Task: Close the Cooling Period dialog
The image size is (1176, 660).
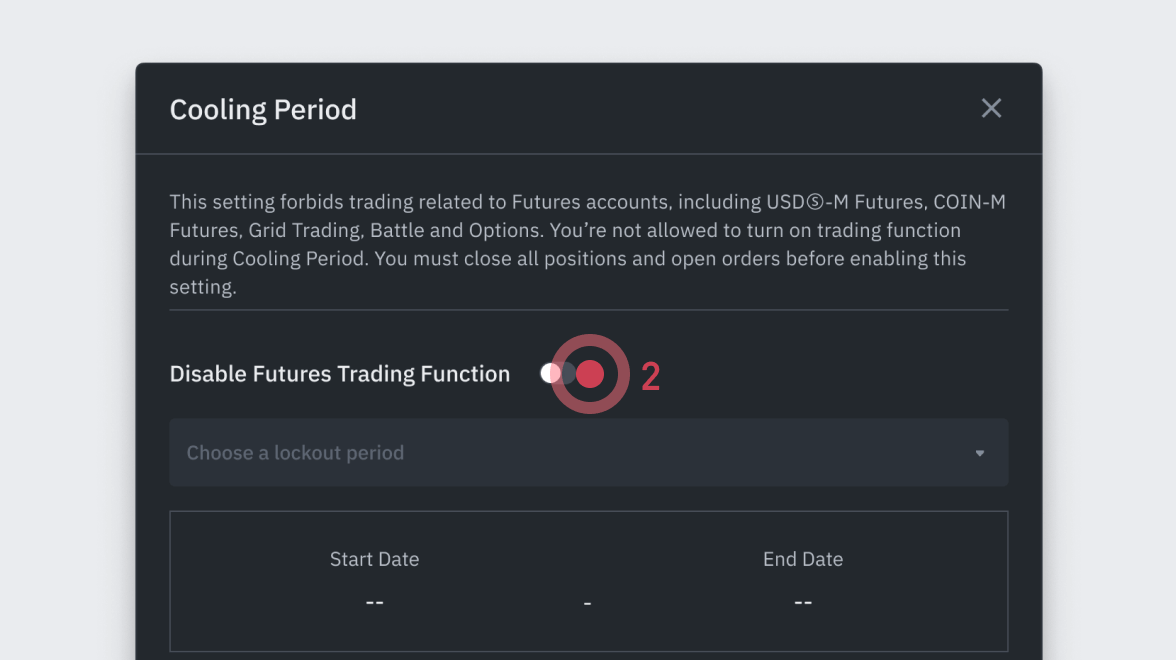Action: point(991,108)
